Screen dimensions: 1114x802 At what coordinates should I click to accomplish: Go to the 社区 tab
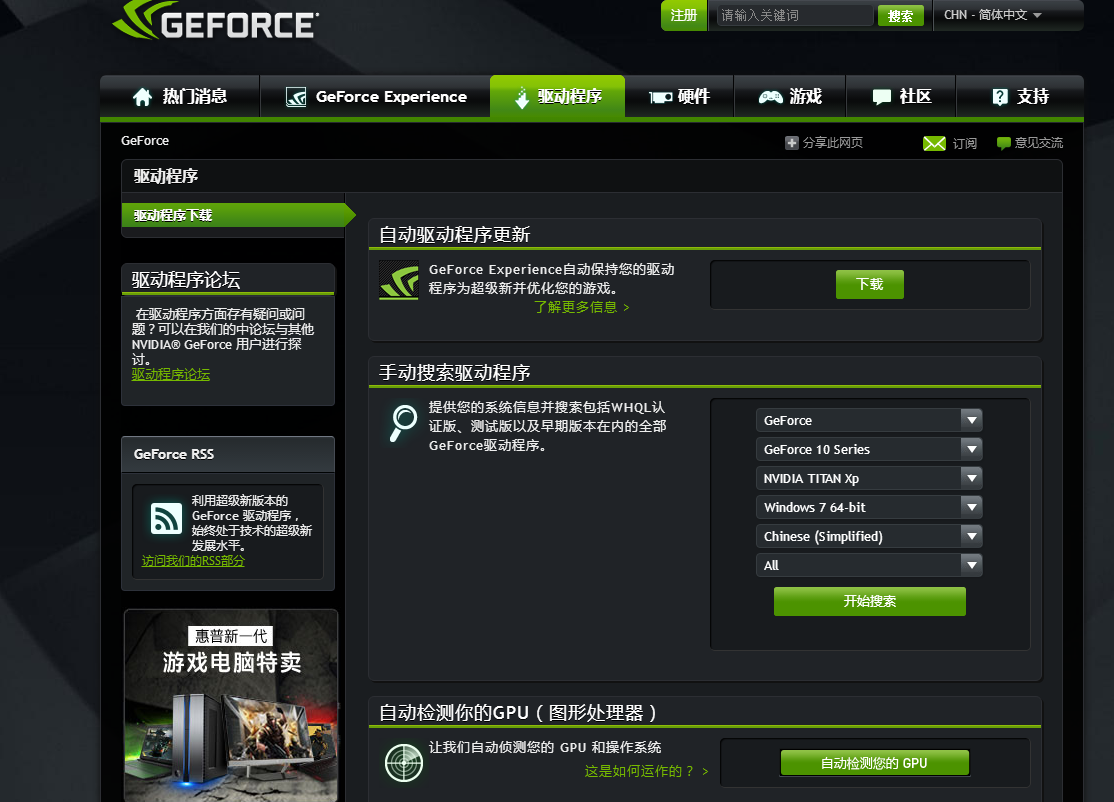[x=902, y=97]
